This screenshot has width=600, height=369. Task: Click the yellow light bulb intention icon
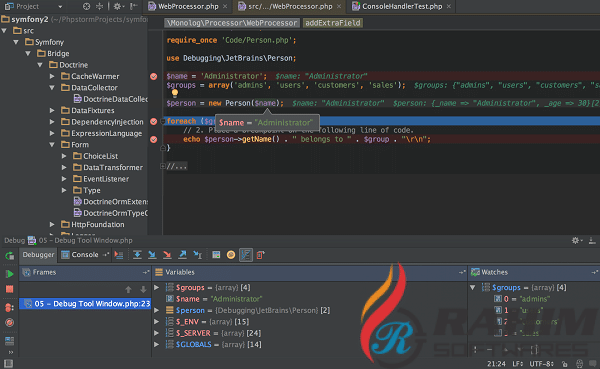(x=175, y=93)
